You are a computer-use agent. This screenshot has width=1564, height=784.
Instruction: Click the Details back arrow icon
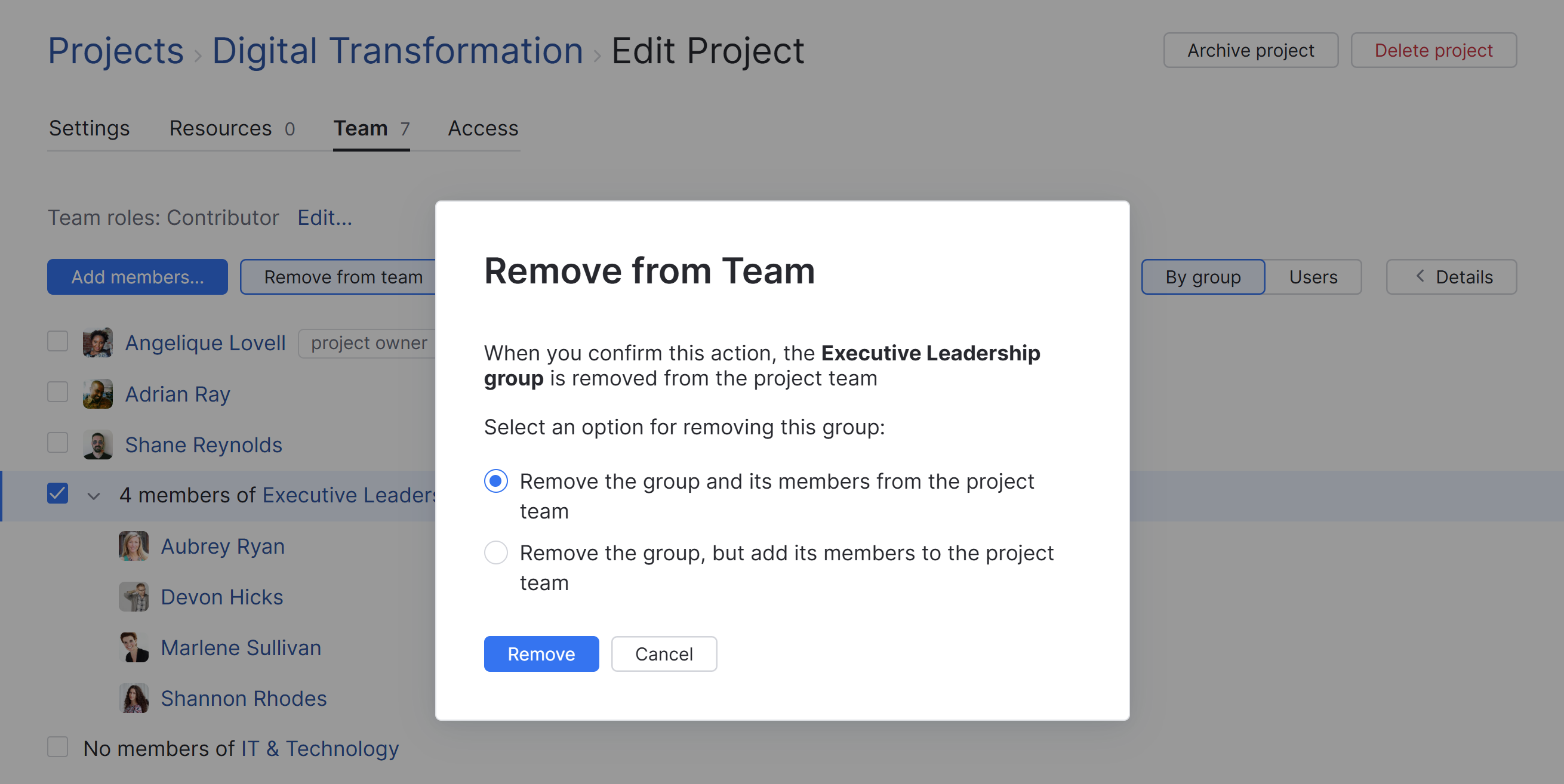[x=1420, y=277]
